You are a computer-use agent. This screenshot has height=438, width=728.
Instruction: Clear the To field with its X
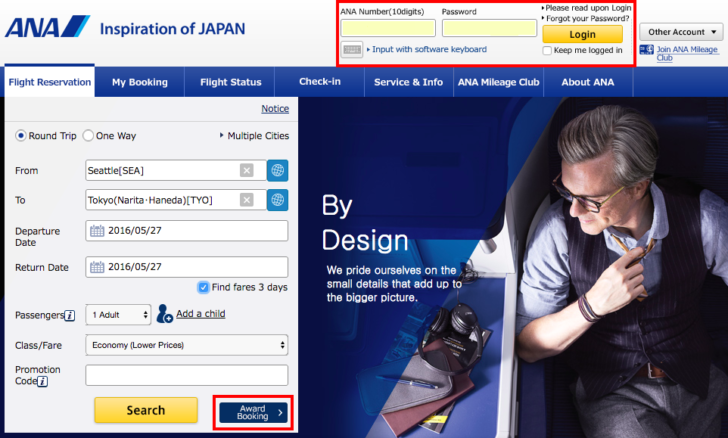coord(247,200)
